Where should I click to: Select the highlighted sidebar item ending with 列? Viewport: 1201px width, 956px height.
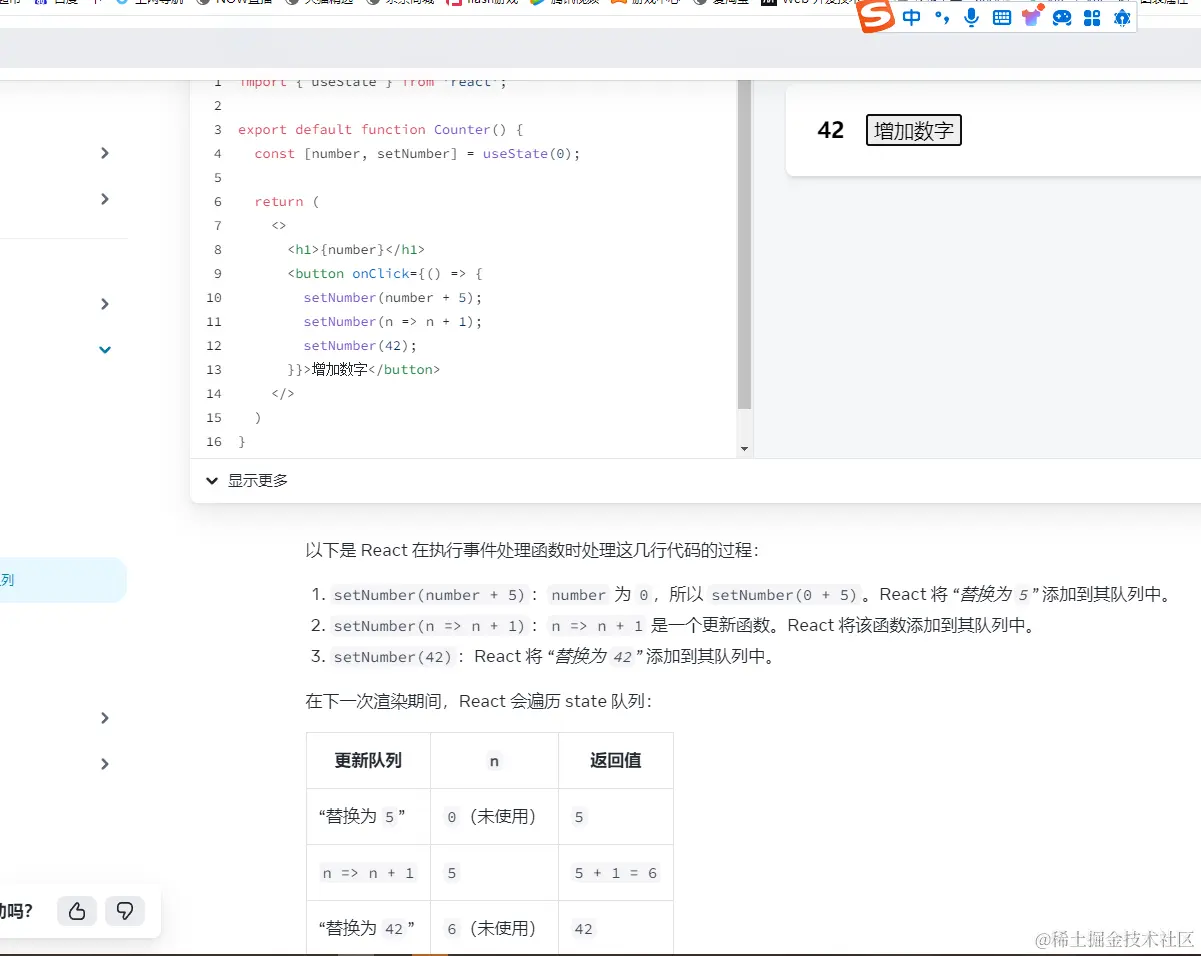coord(62,580)
